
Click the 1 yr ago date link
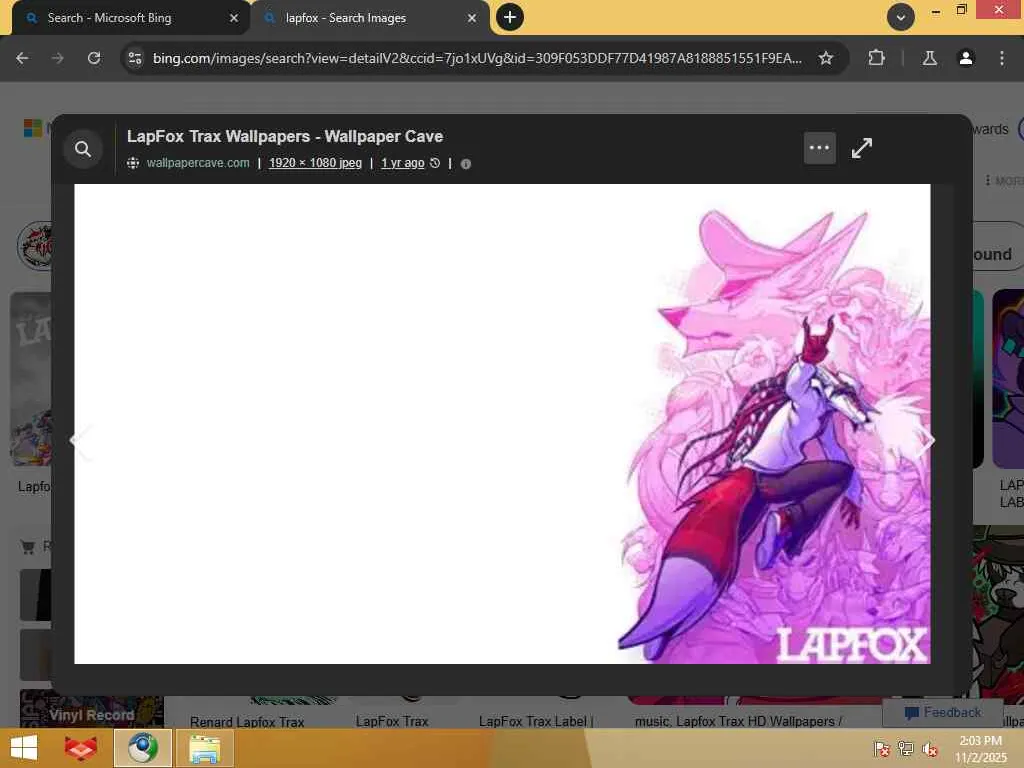(402, 163)
